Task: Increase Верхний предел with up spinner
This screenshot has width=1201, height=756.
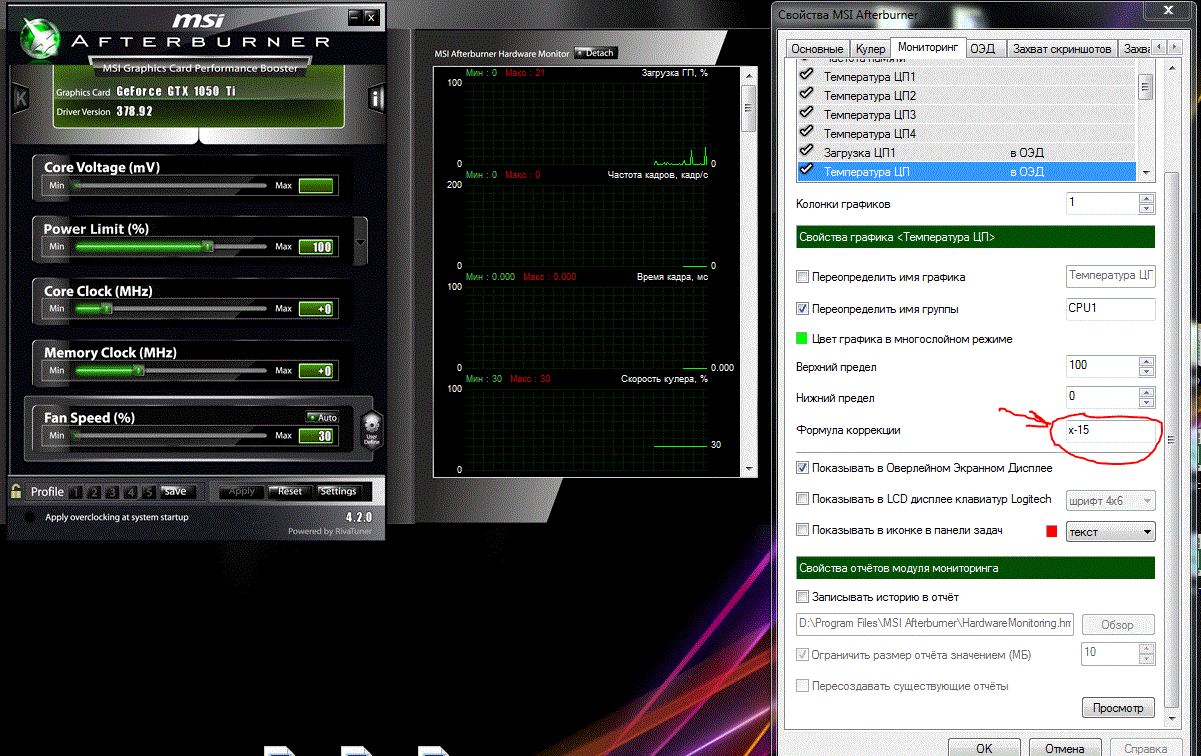Action: coord(1146,360)
